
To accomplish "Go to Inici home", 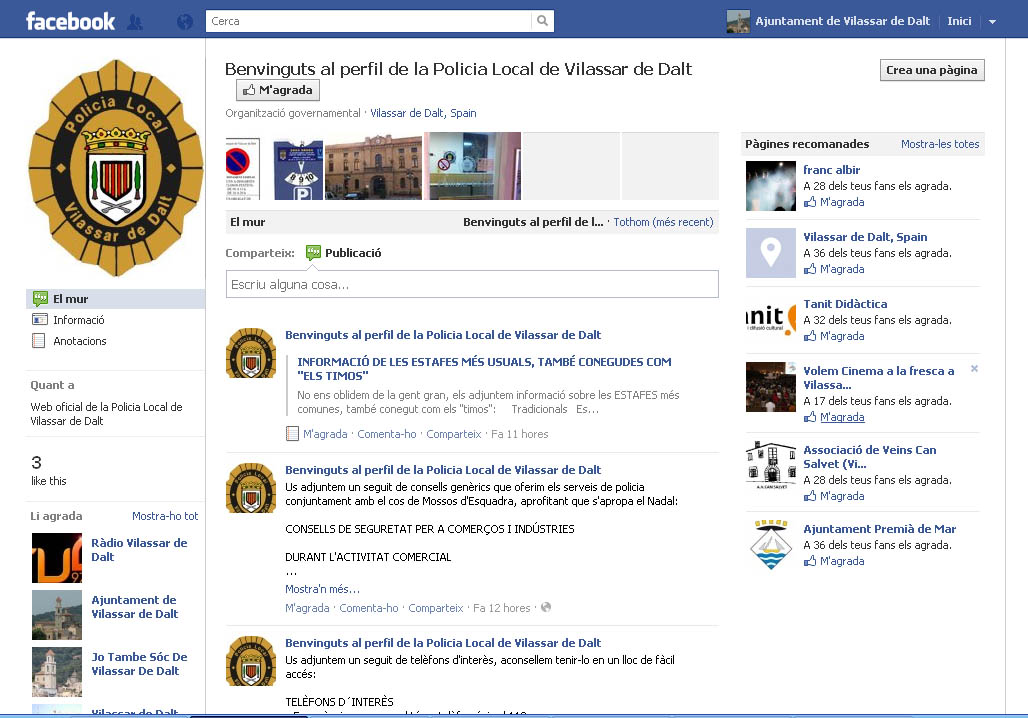I will (x=959, y=21).
